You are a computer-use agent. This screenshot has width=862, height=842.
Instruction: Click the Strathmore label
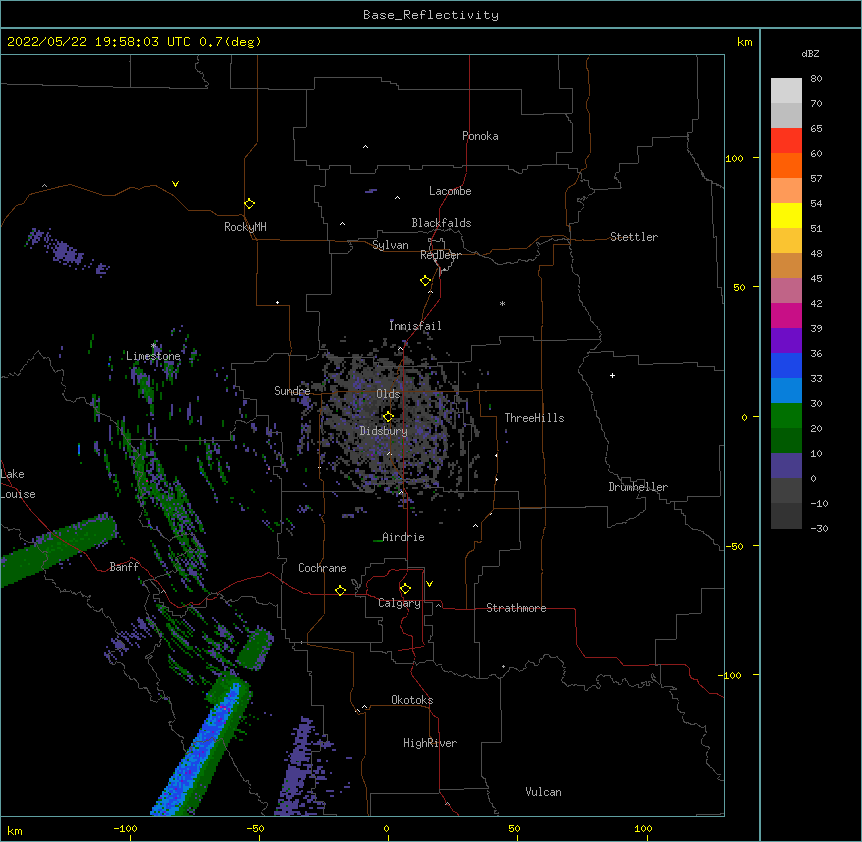516,608
